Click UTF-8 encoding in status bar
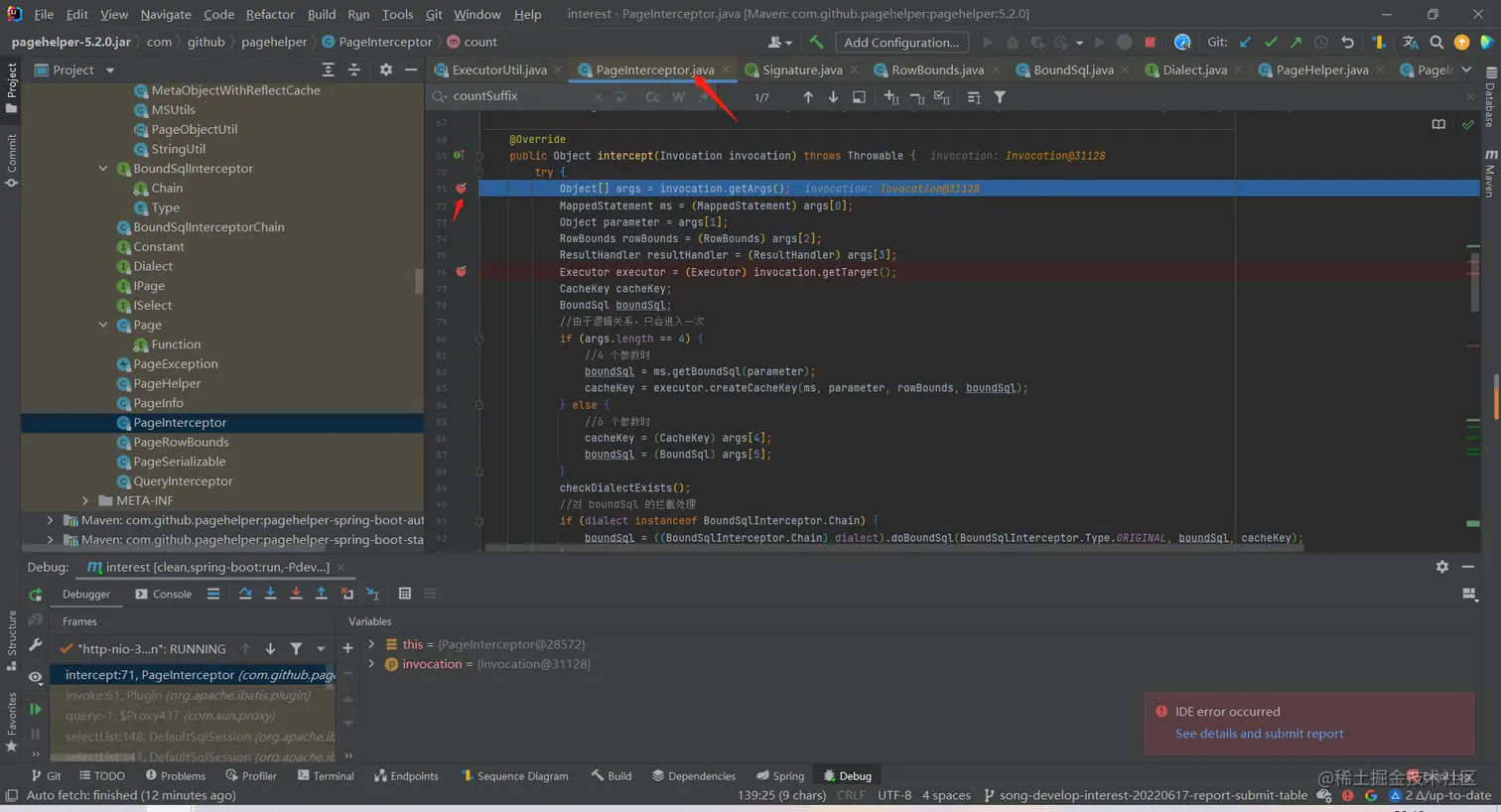The height and width of the screenshot is (812, 1501). [894, 795]
